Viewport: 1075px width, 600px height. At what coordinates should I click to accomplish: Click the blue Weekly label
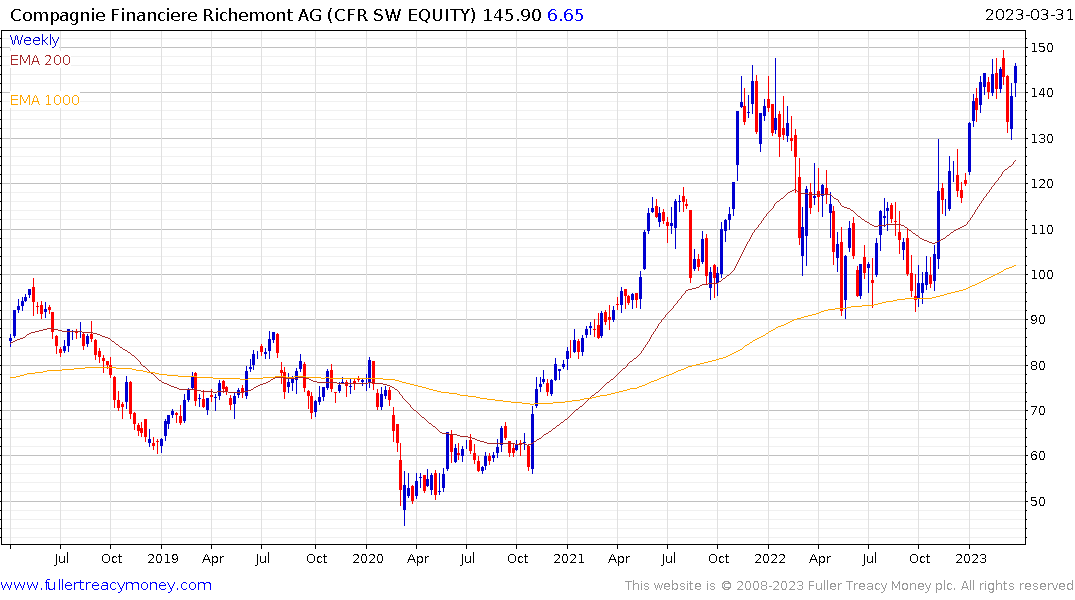(34, 40)
